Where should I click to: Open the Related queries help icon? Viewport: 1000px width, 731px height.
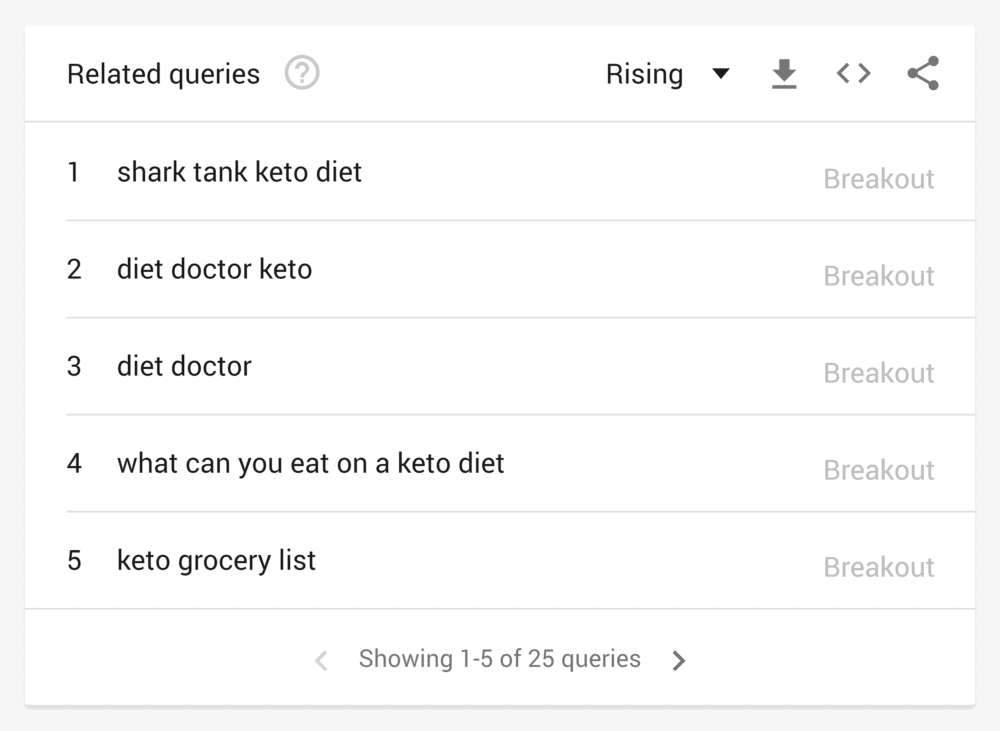point(302,73)
